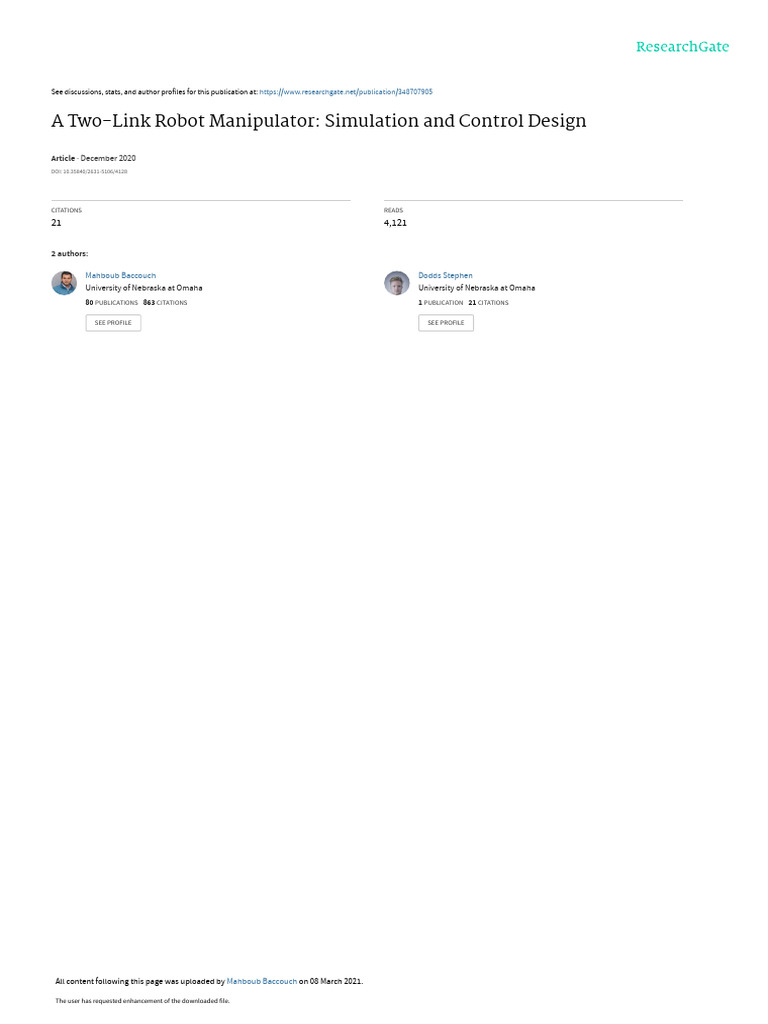The width and height of the screenshot is (768, 1024).
Task: Click Mahboub Baccouch's profile photo
Action: pos(64,283)
